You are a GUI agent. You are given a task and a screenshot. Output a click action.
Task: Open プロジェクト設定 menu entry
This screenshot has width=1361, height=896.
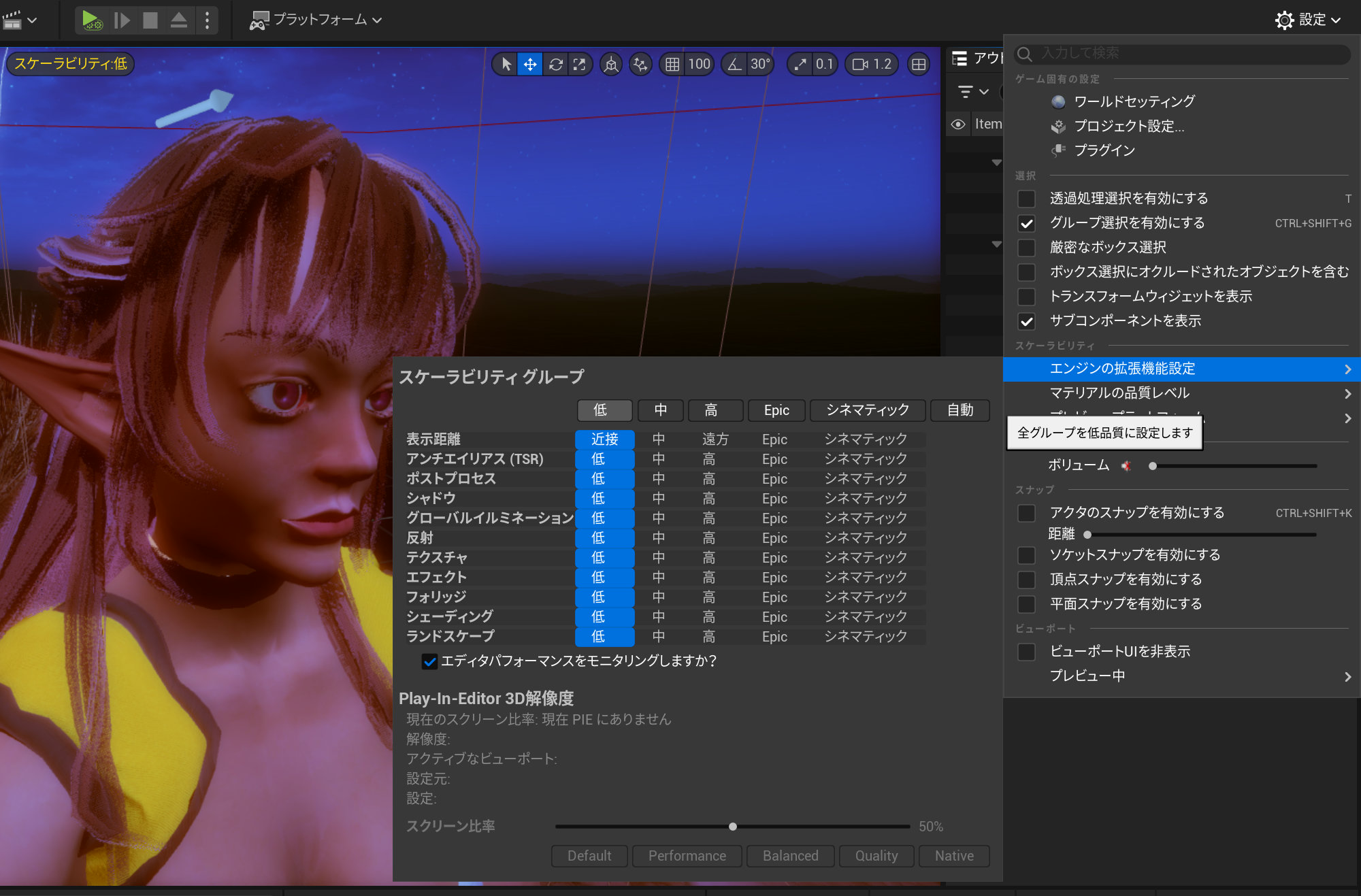pyautogui.click(x=1128, y=126)
